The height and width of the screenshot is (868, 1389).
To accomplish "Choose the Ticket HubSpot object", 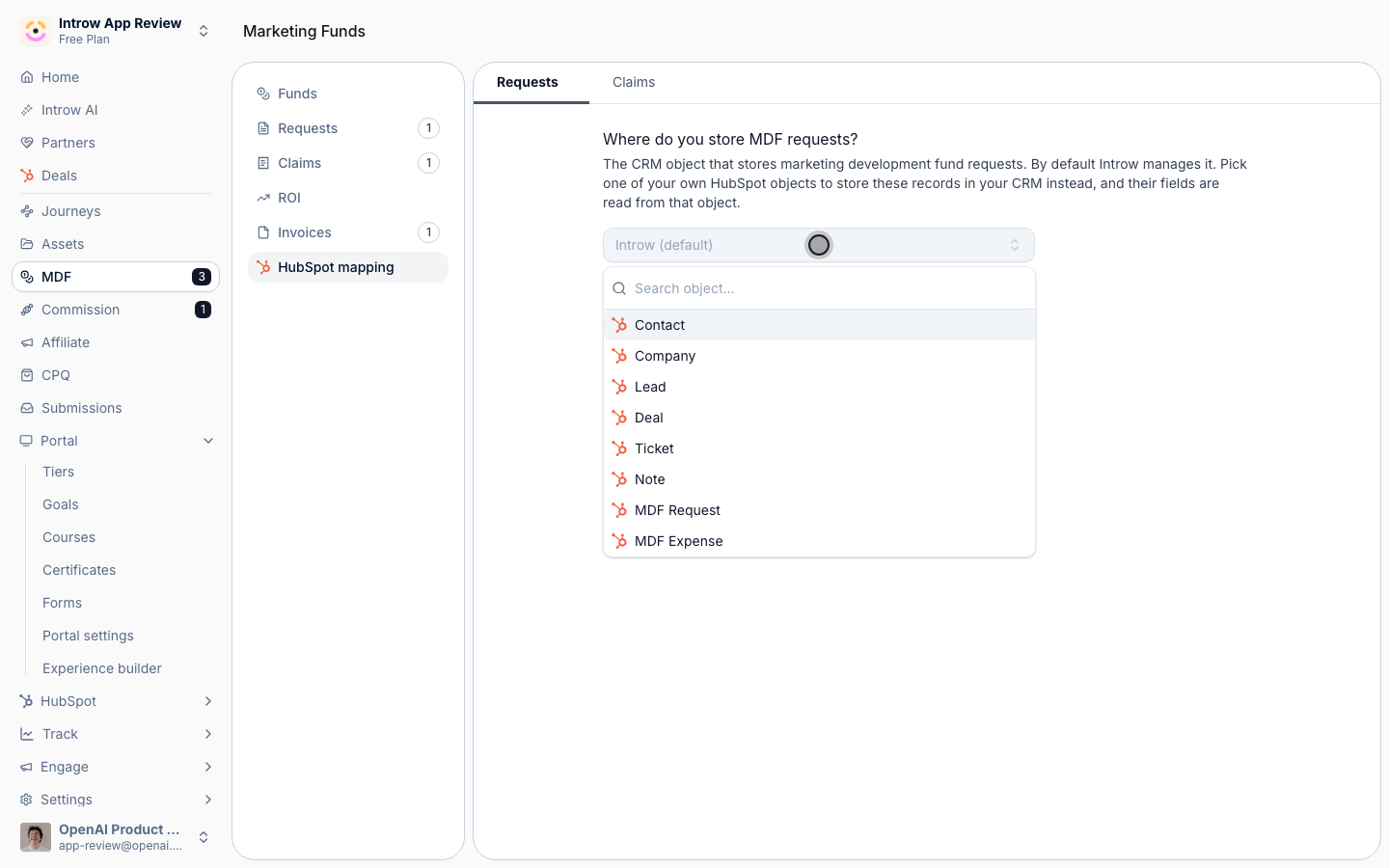I will [x=819, y=448].
